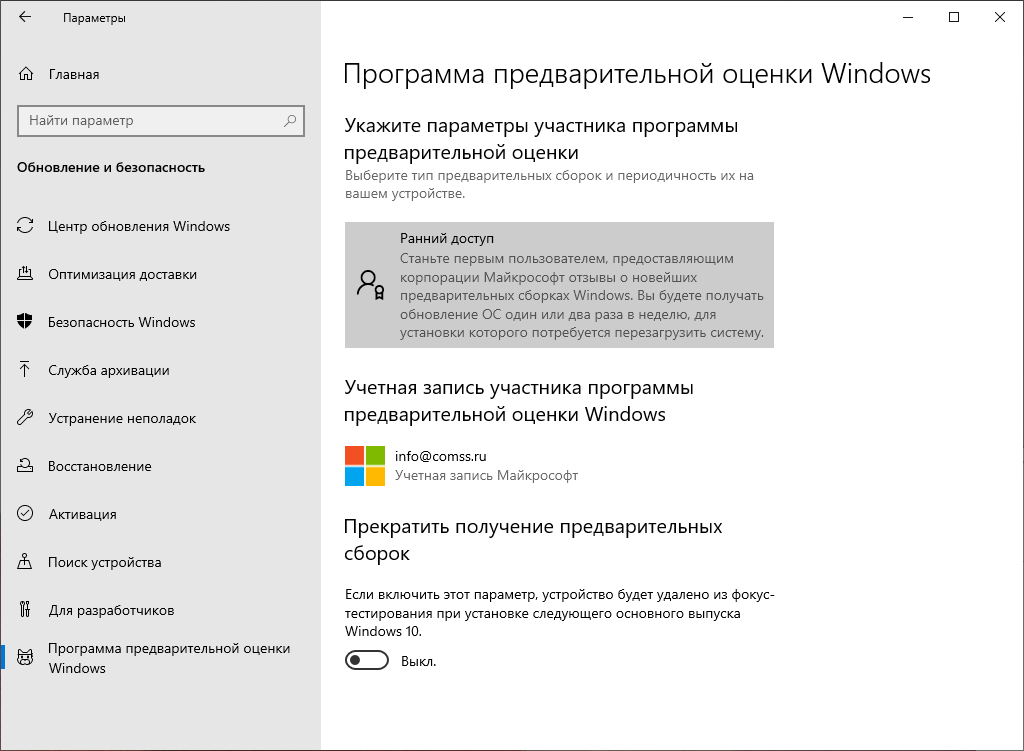Click the search magnifier in Найти параметр
The height and width of the screenshot is (751, 1024).
tap(290, 120)
